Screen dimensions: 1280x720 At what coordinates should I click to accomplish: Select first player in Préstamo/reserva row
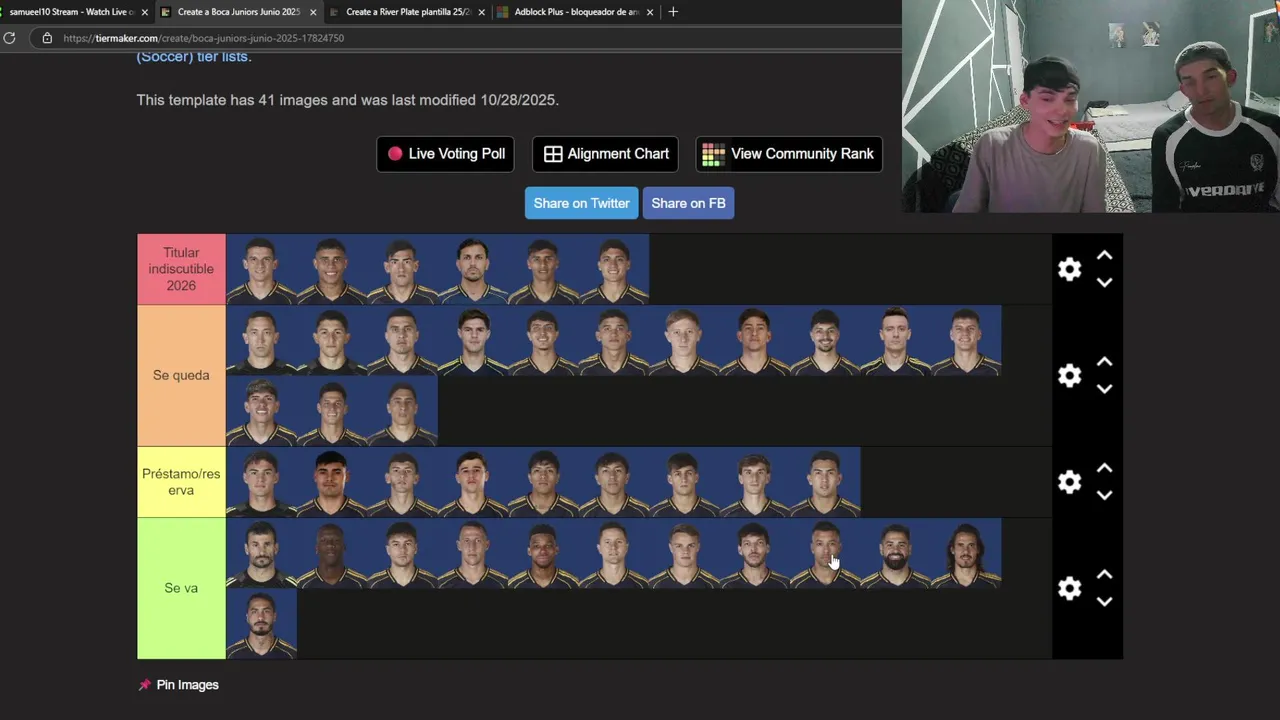tap(261, 482)
